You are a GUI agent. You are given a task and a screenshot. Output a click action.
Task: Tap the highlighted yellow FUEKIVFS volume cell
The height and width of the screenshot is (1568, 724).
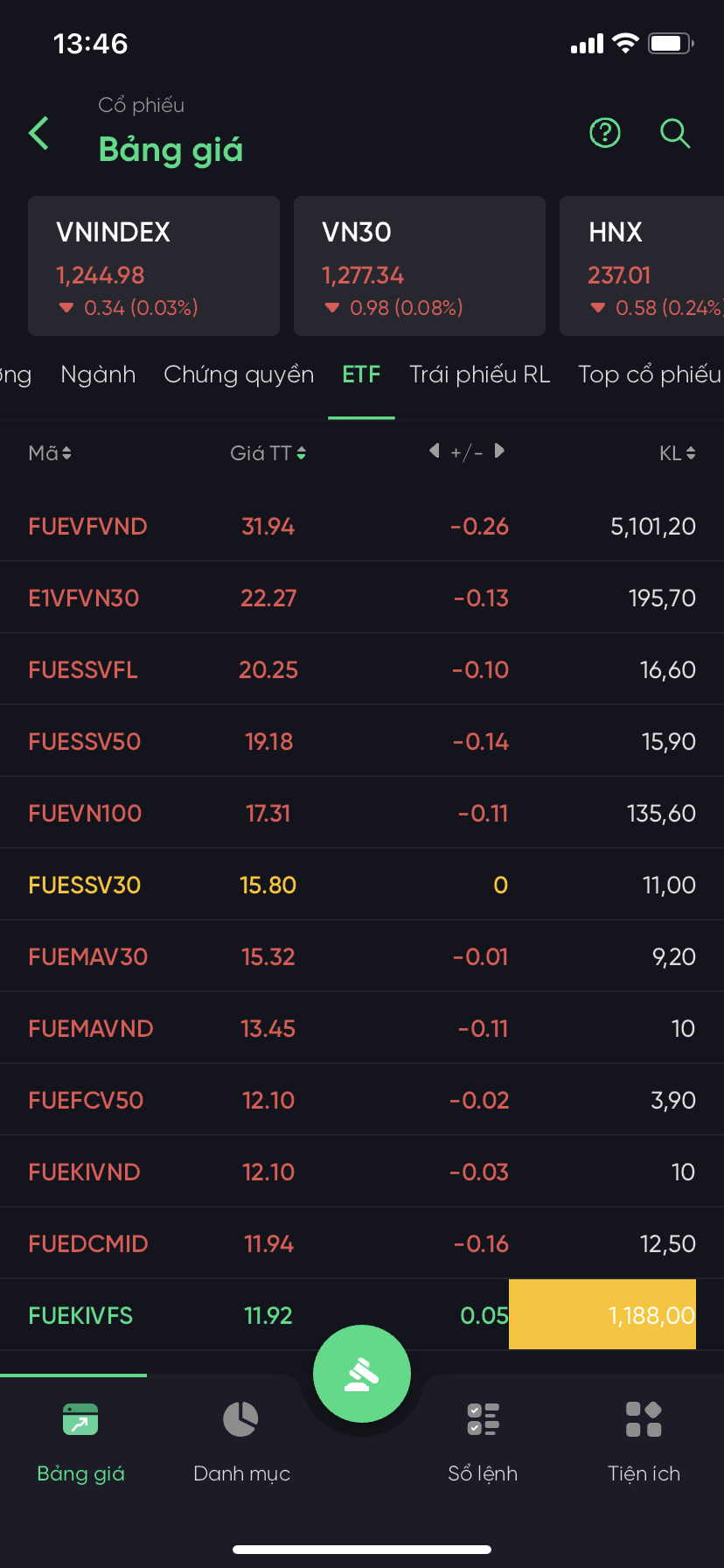[x=602, y=1314]
